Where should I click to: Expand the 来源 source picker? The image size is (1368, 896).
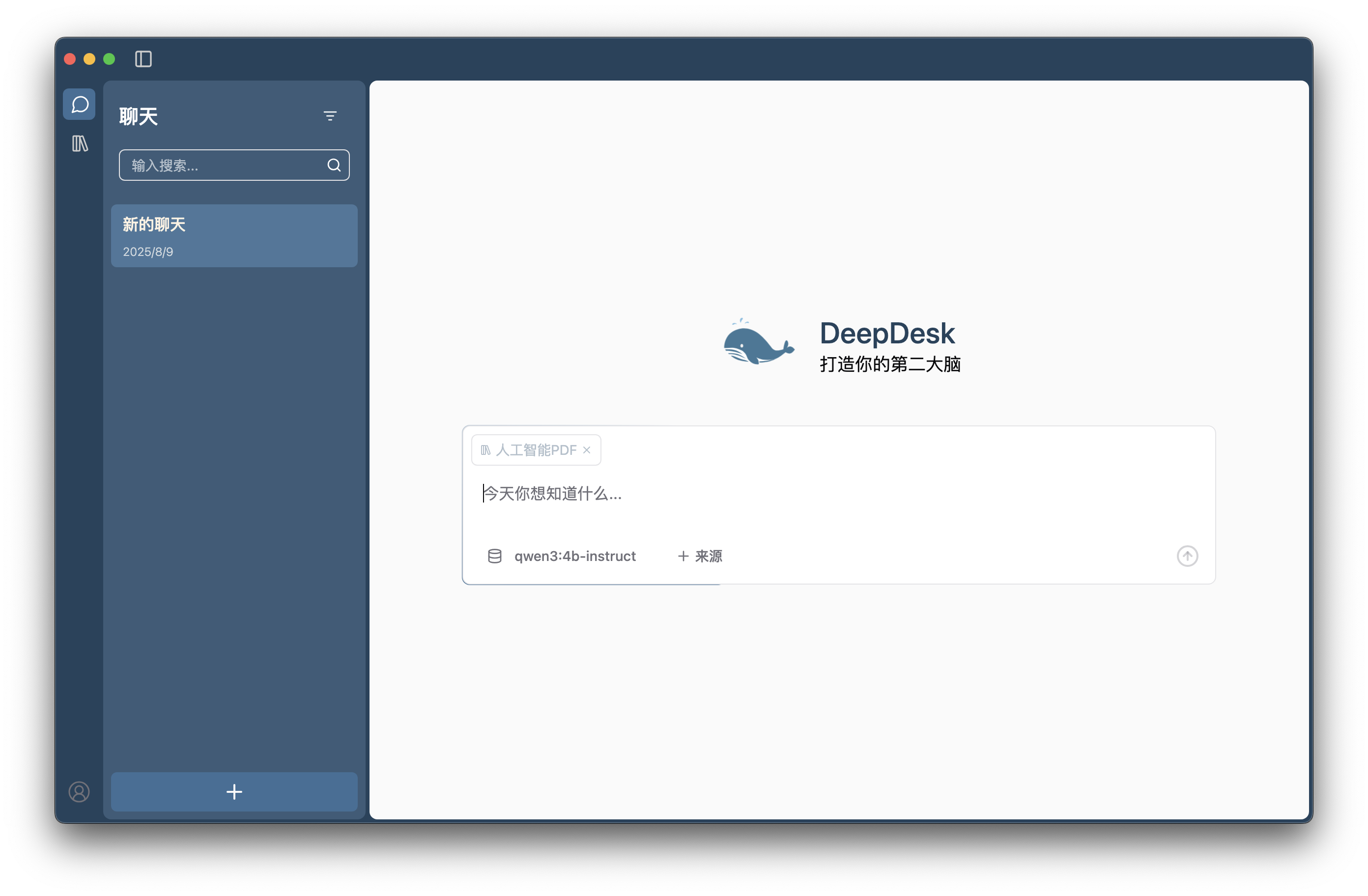(x=699, y=556)
